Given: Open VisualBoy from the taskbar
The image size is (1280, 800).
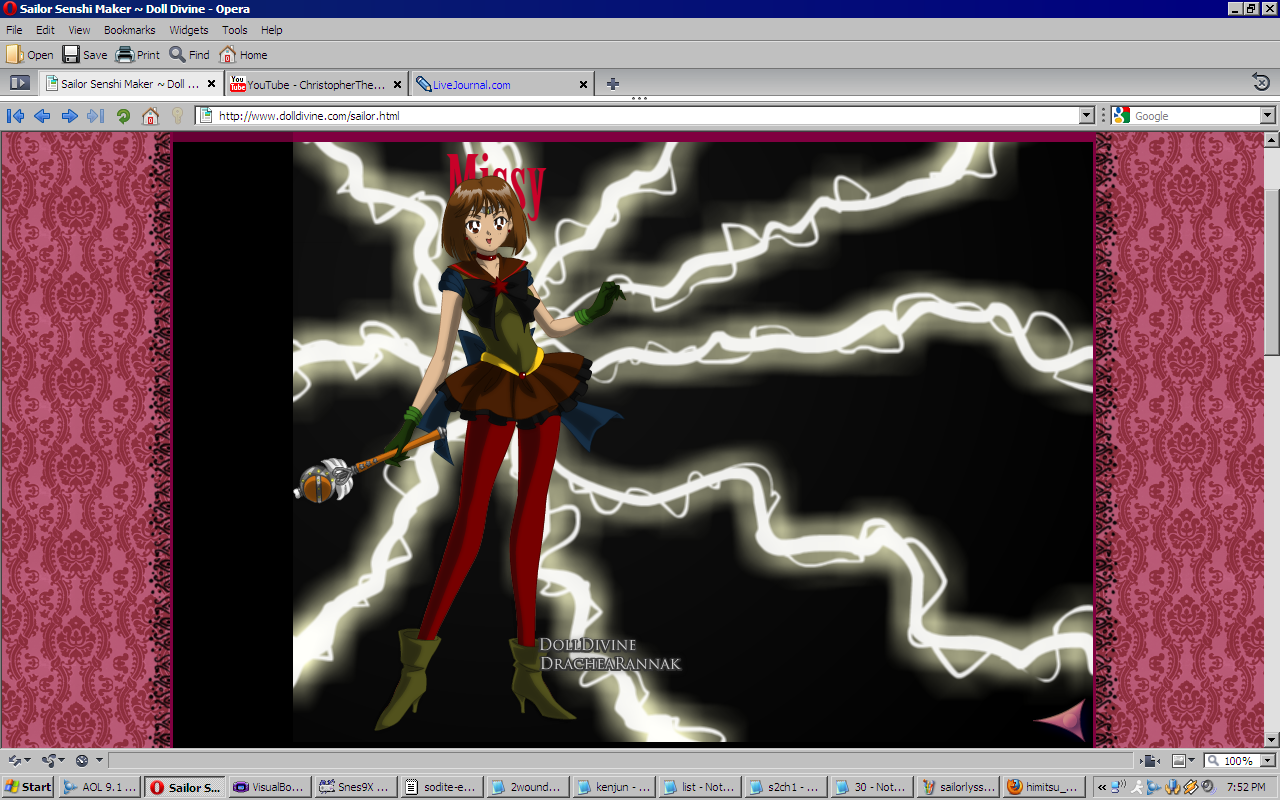Looking at the screenshot, I should tap(269, 787).
